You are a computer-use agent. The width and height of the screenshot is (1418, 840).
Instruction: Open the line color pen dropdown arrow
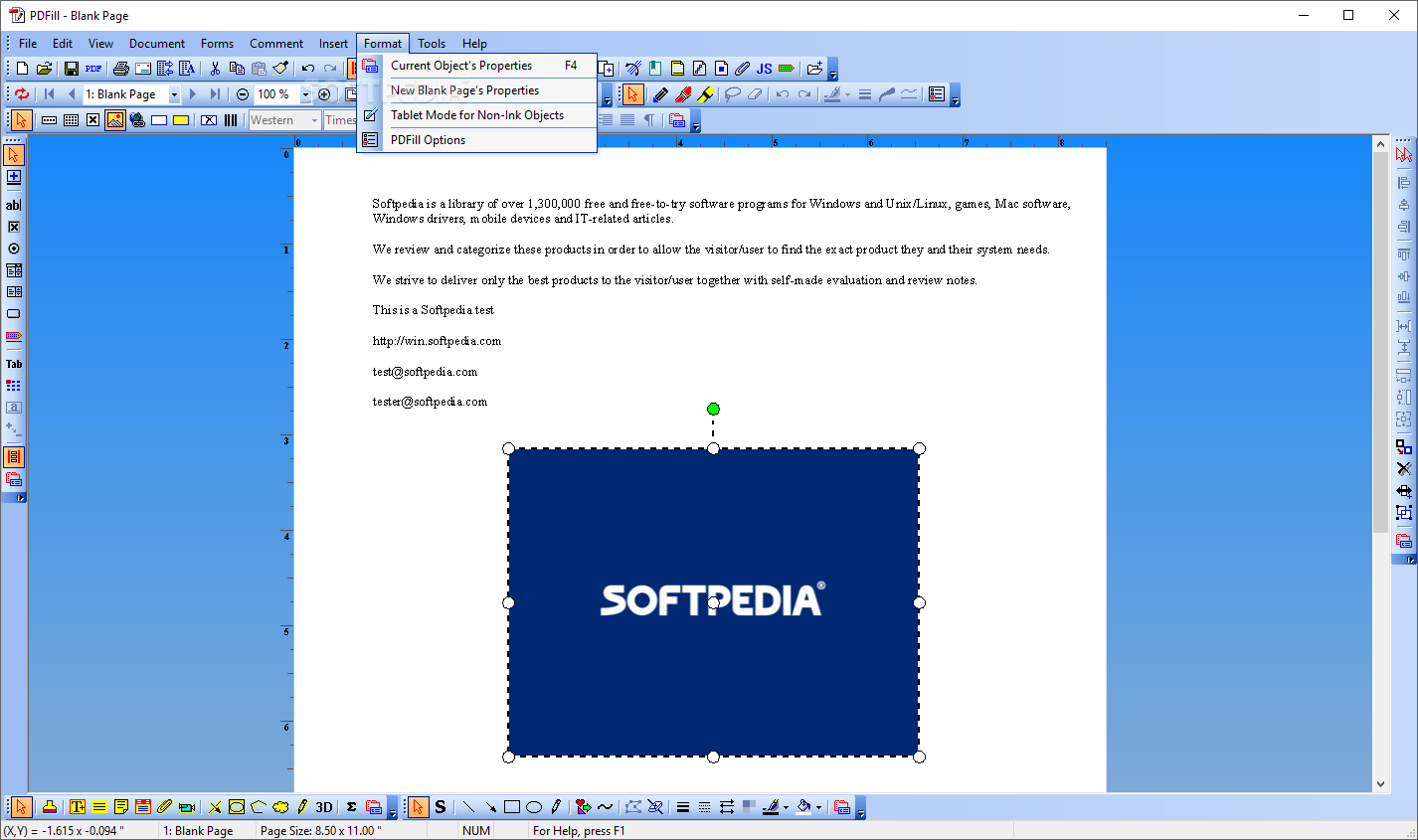click(x=786, y=807)
